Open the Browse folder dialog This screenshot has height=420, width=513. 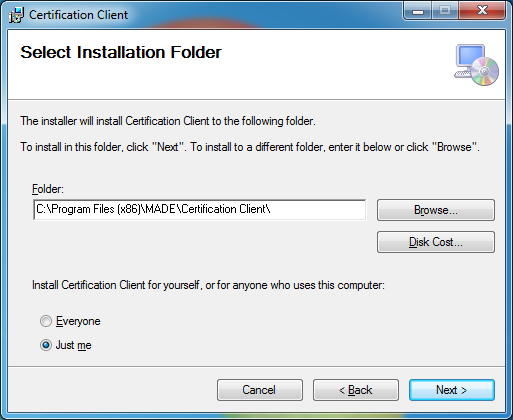tap(436, 210)
